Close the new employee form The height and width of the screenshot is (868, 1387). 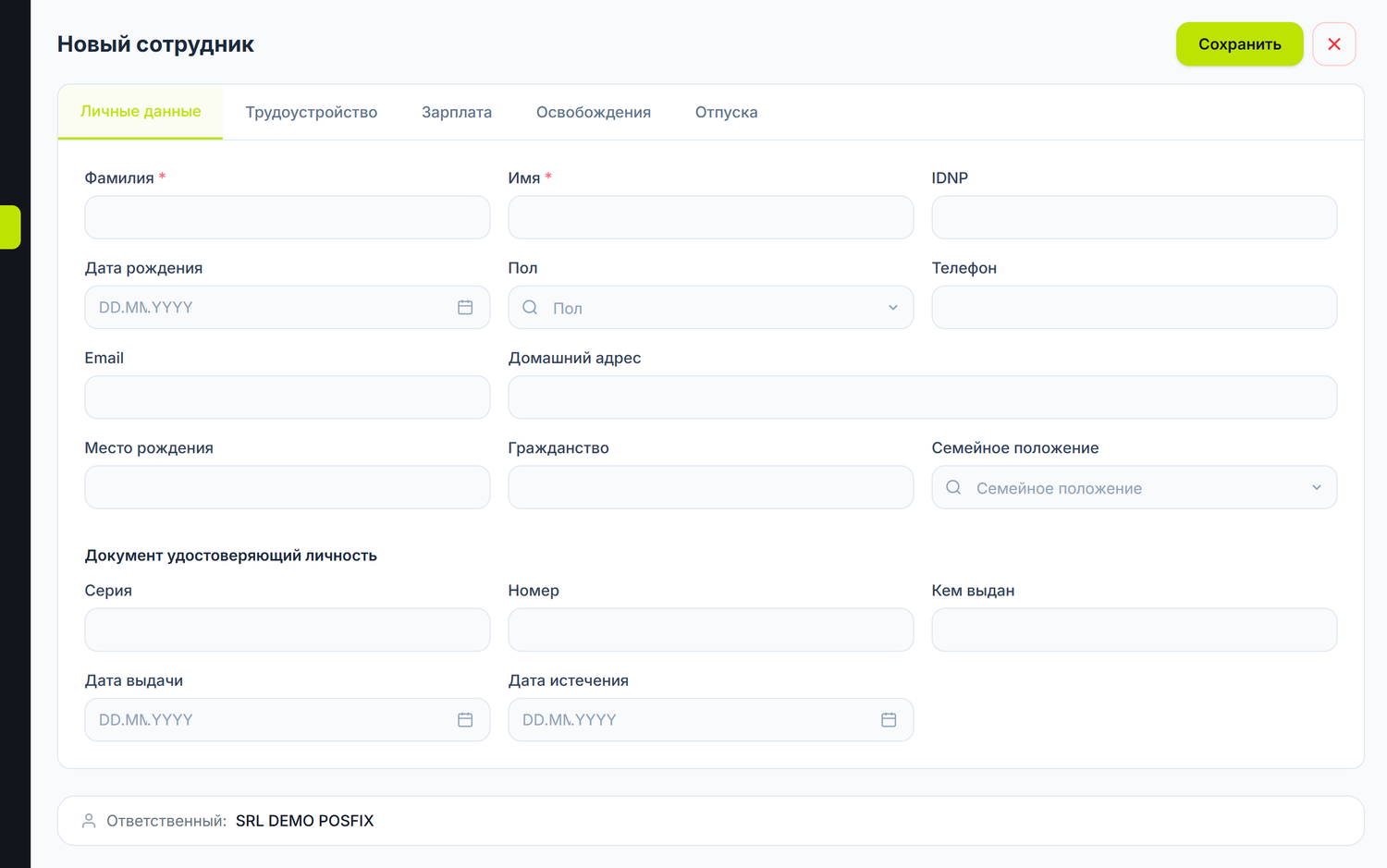tap(1334, 44)
